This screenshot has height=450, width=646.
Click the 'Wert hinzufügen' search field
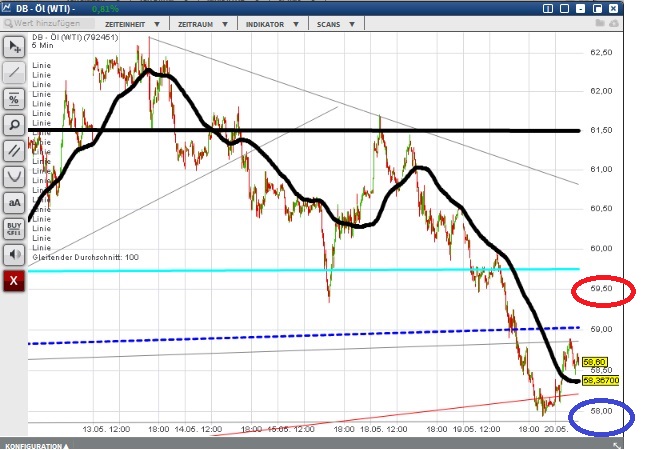(48, 23)
